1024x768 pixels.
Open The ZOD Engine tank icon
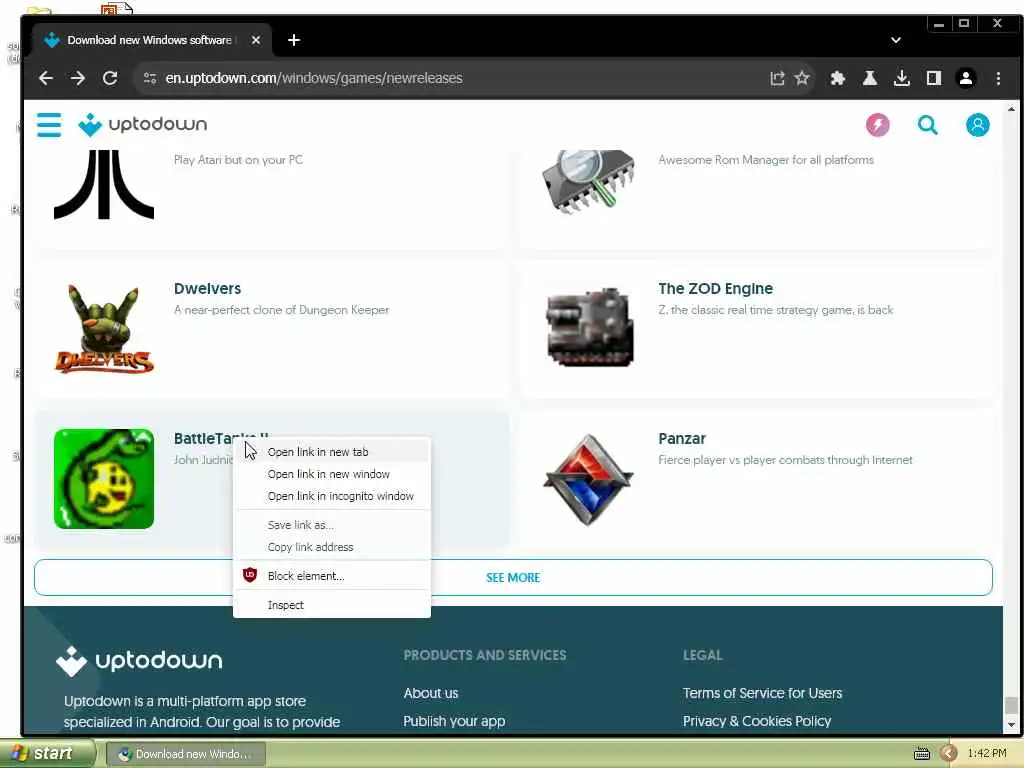(x=590, y=328)
